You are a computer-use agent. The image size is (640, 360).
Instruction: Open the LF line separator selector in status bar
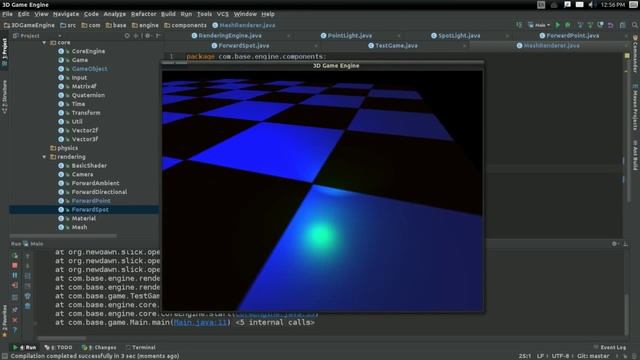pos(540,356)
